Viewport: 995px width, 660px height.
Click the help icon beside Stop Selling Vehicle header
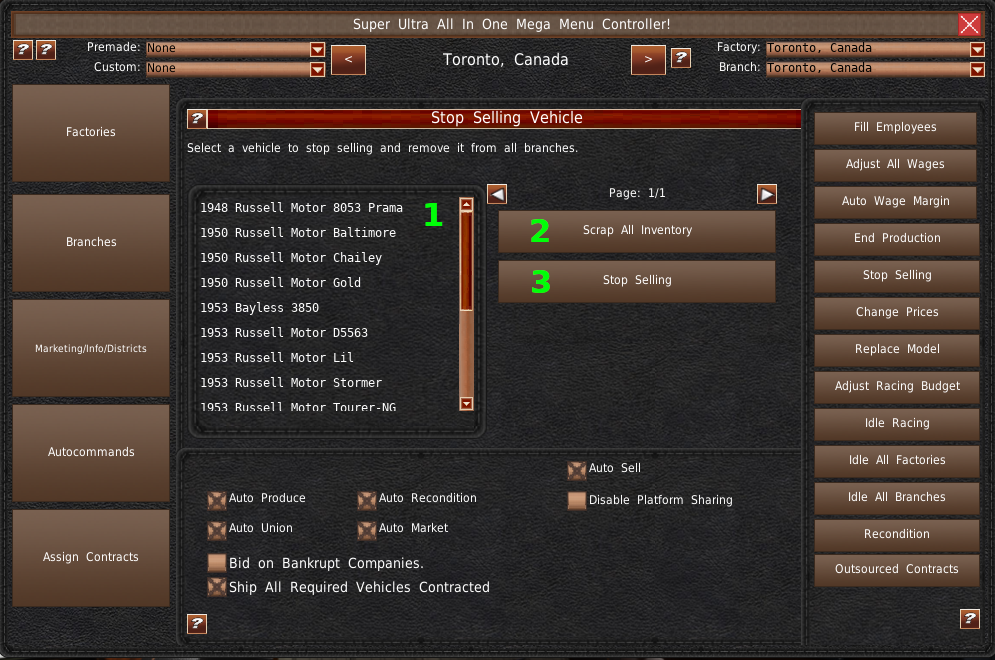(x=197, y=118)
